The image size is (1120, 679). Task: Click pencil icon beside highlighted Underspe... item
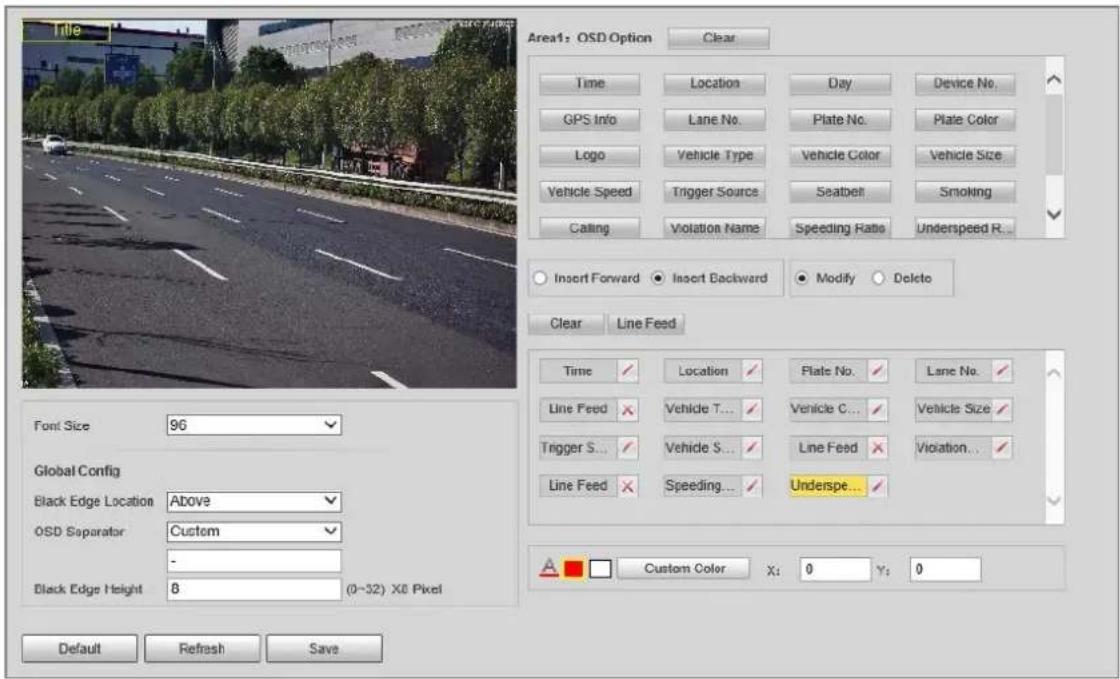[878, 486]
